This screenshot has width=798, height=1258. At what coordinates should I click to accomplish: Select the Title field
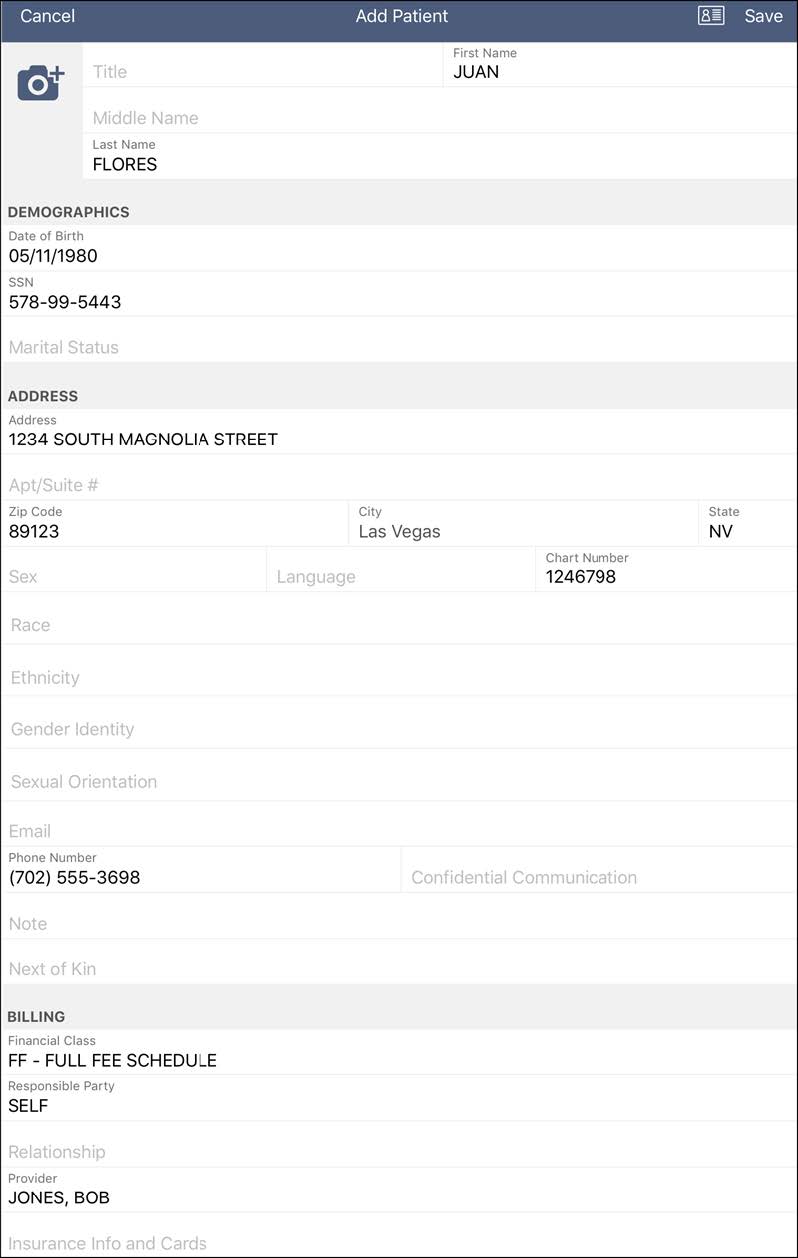(262, 72)
